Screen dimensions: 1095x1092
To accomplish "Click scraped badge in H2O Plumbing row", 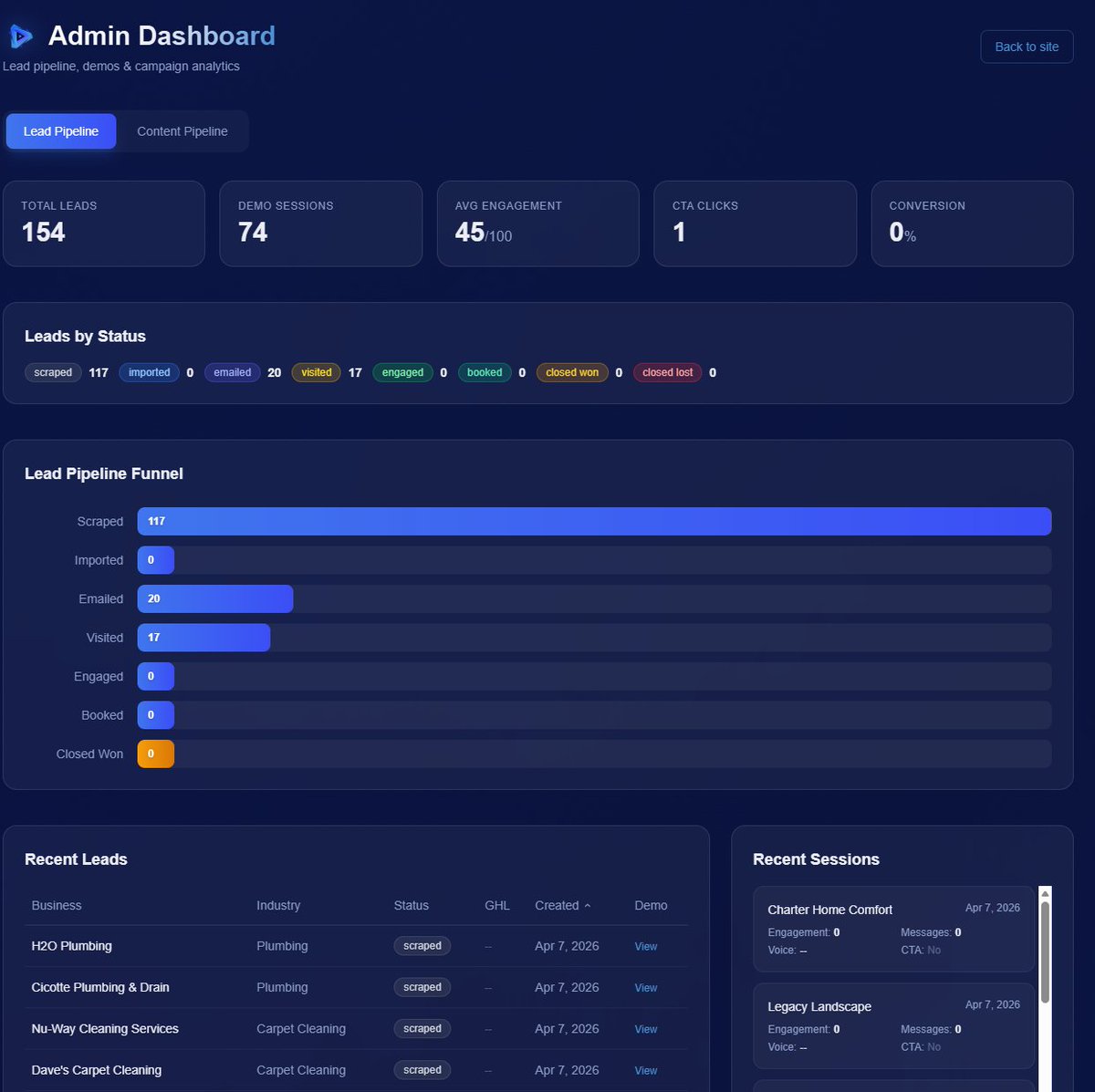I will click(422, 946).
